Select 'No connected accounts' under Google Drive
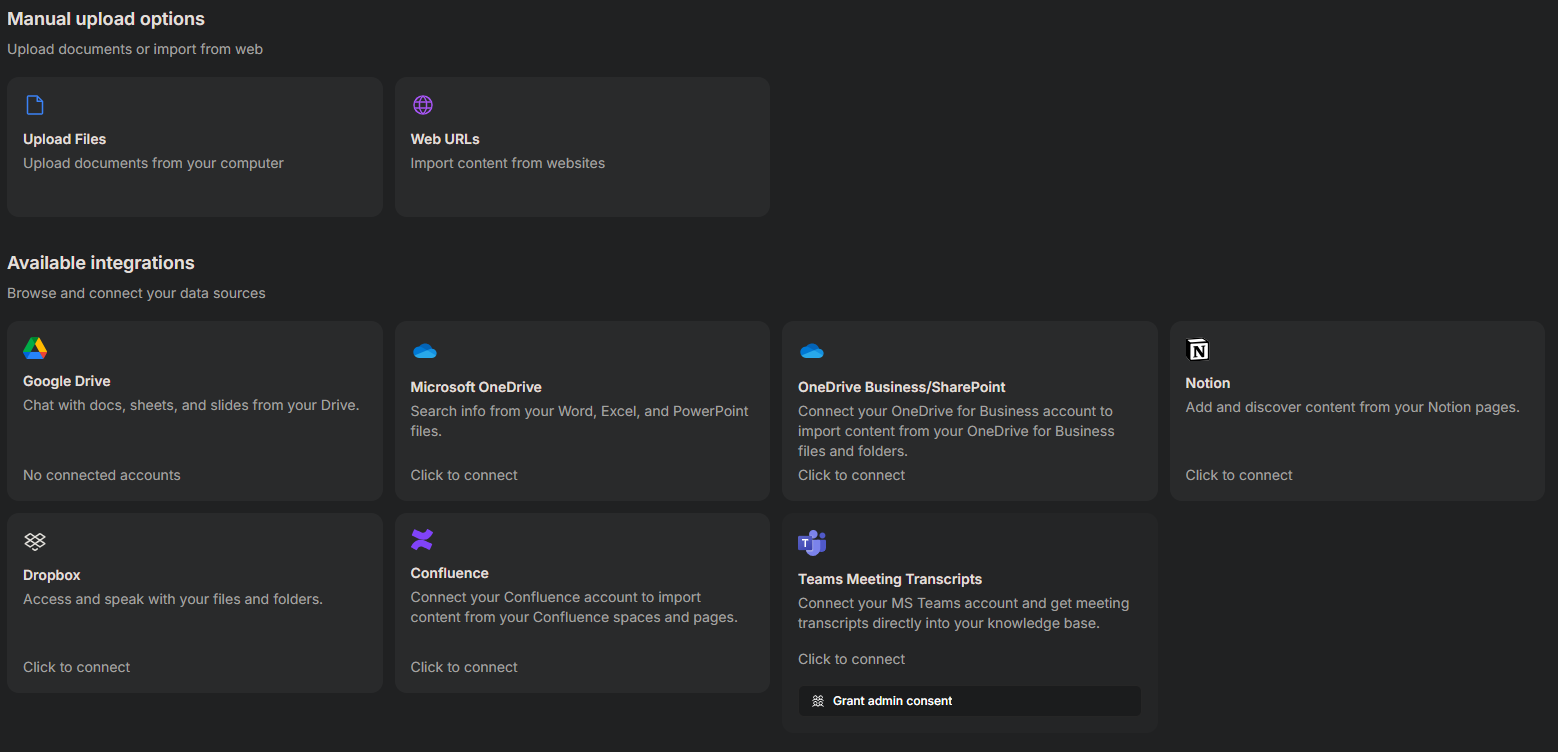Screen dimensions: 1558x752 (102, 475)
